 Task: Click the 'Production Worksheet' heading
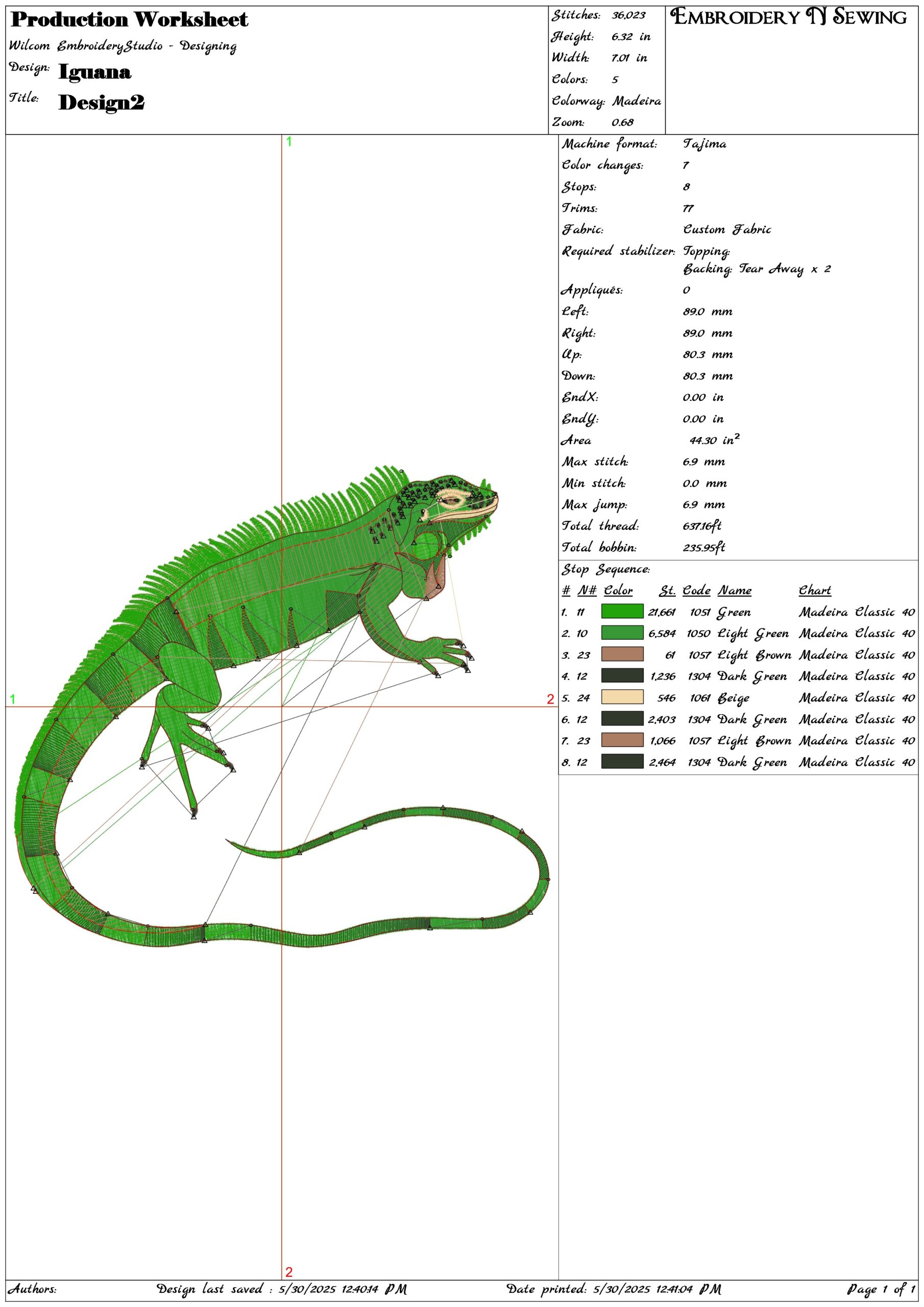click(130, 20)
